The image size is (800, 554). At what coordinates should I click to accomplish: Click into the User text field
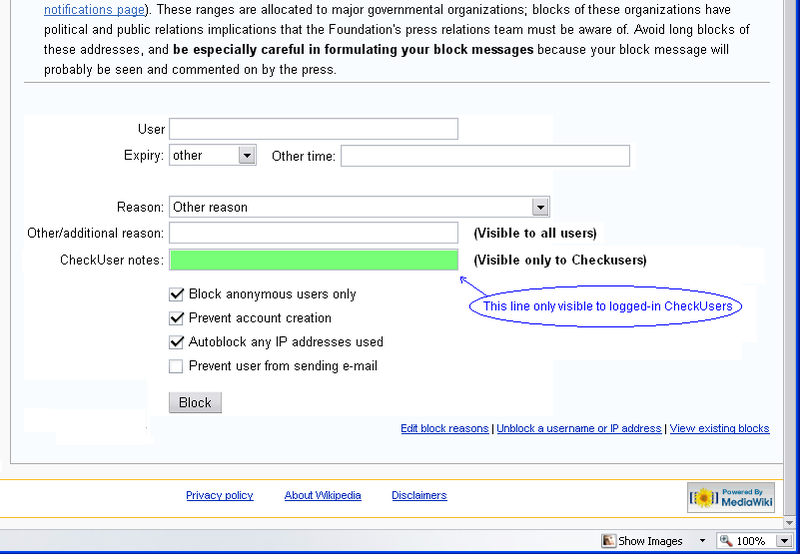[x=313, y=129]
